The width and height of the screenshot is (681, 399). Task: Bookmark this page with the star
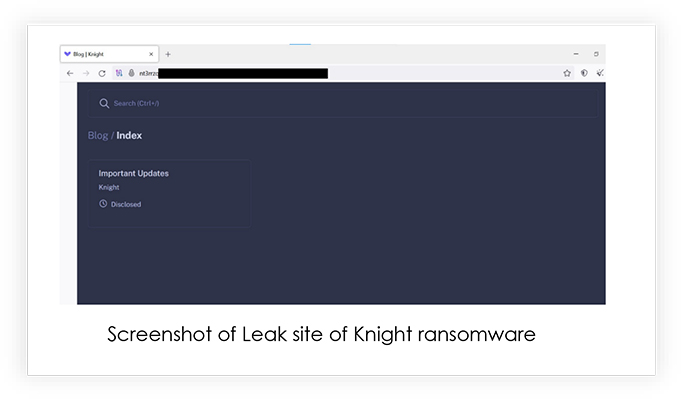567,73
